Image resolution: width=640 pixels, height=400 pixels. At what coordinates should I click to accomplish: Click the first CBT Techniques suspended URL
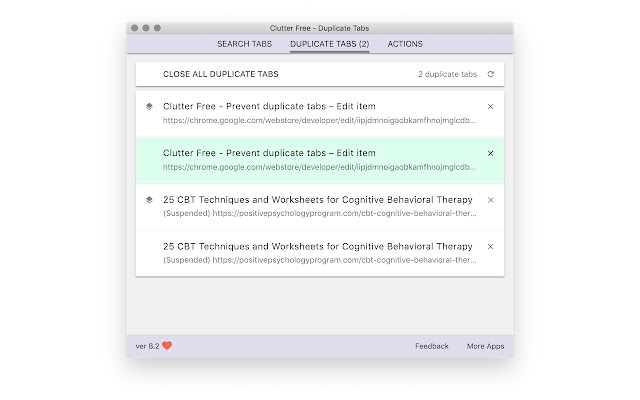pyautogui.click(x=320, y=213)
